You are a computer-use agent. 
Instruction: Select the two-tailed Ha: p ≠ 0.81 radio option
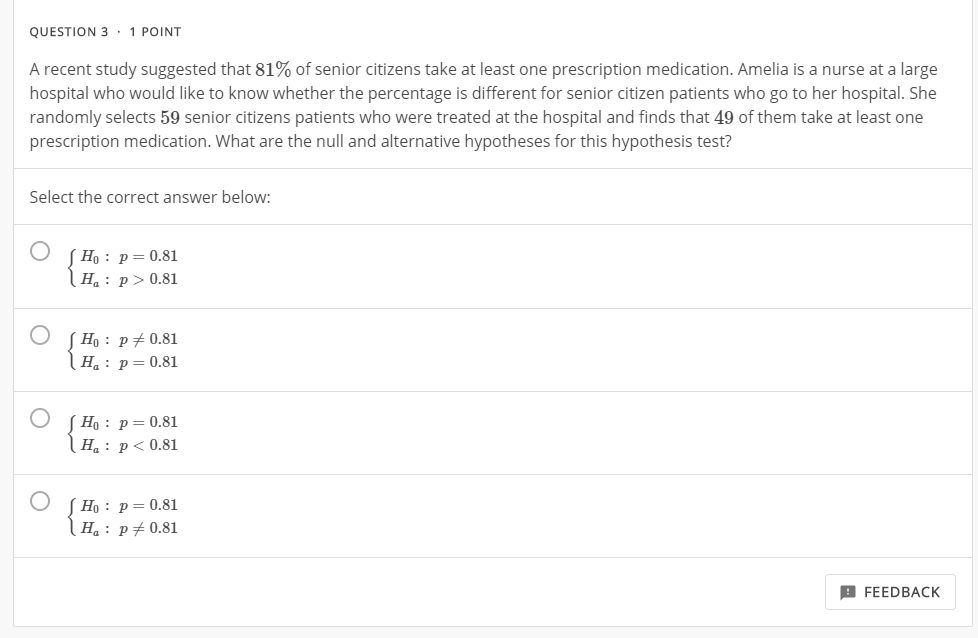(x=40, y=499)
